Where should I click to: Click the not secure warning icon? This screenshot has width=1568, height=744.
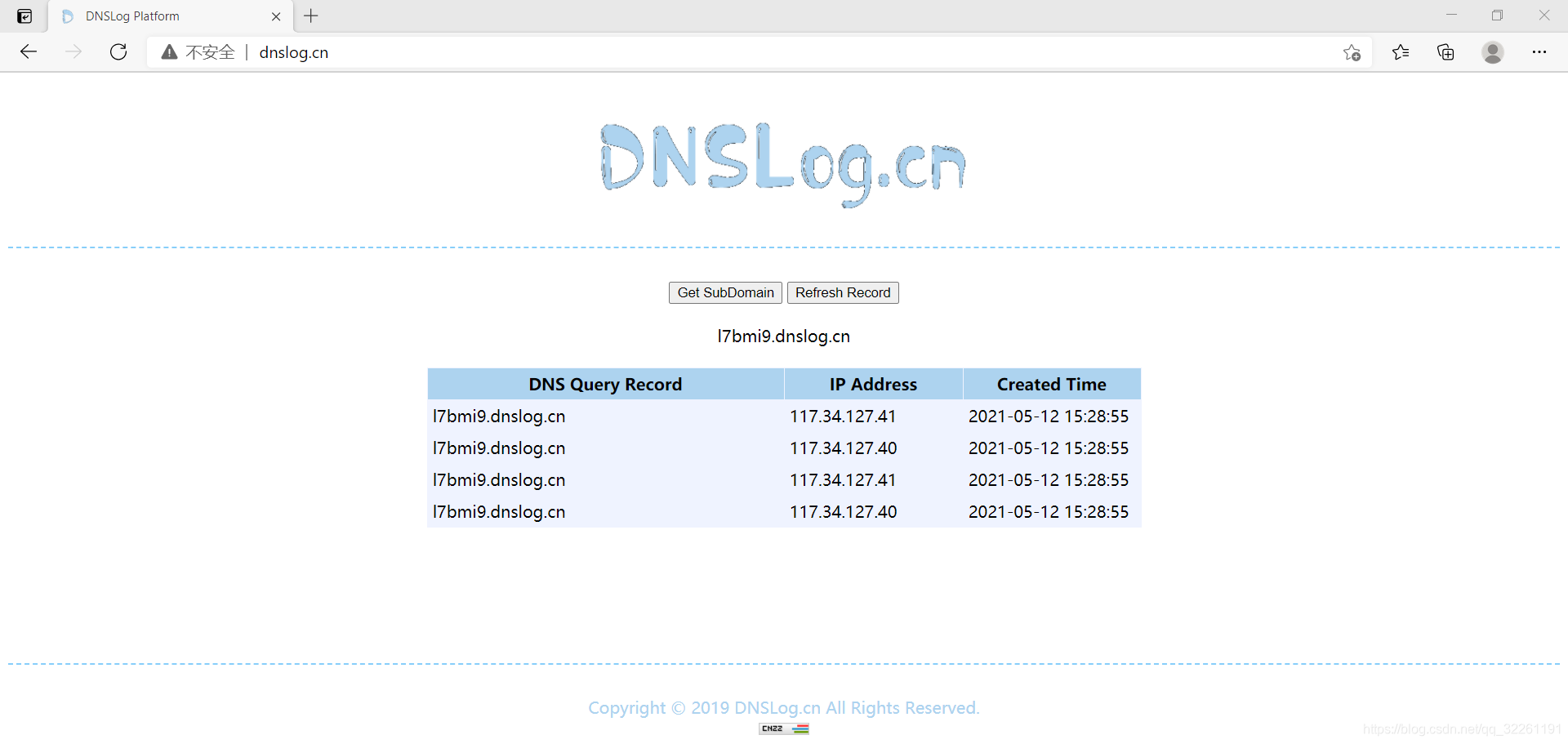click(x=169, y=52)
